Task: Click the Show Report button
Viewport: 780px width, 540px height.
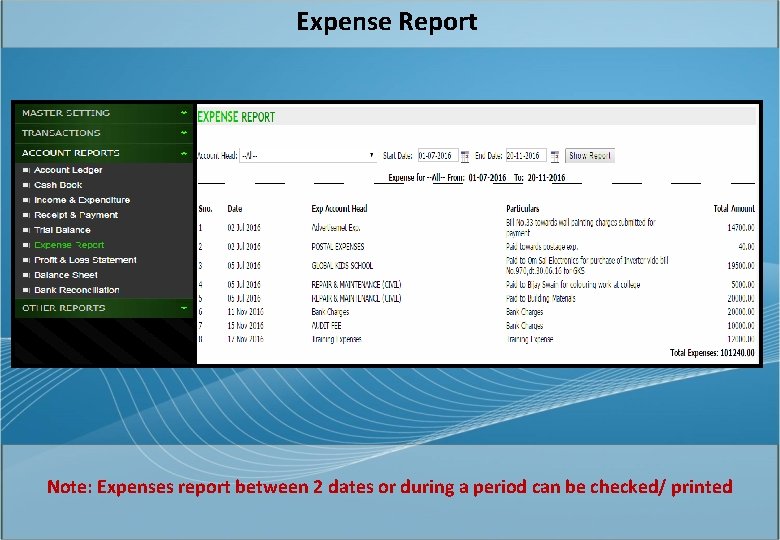Action: click(590, 156)
